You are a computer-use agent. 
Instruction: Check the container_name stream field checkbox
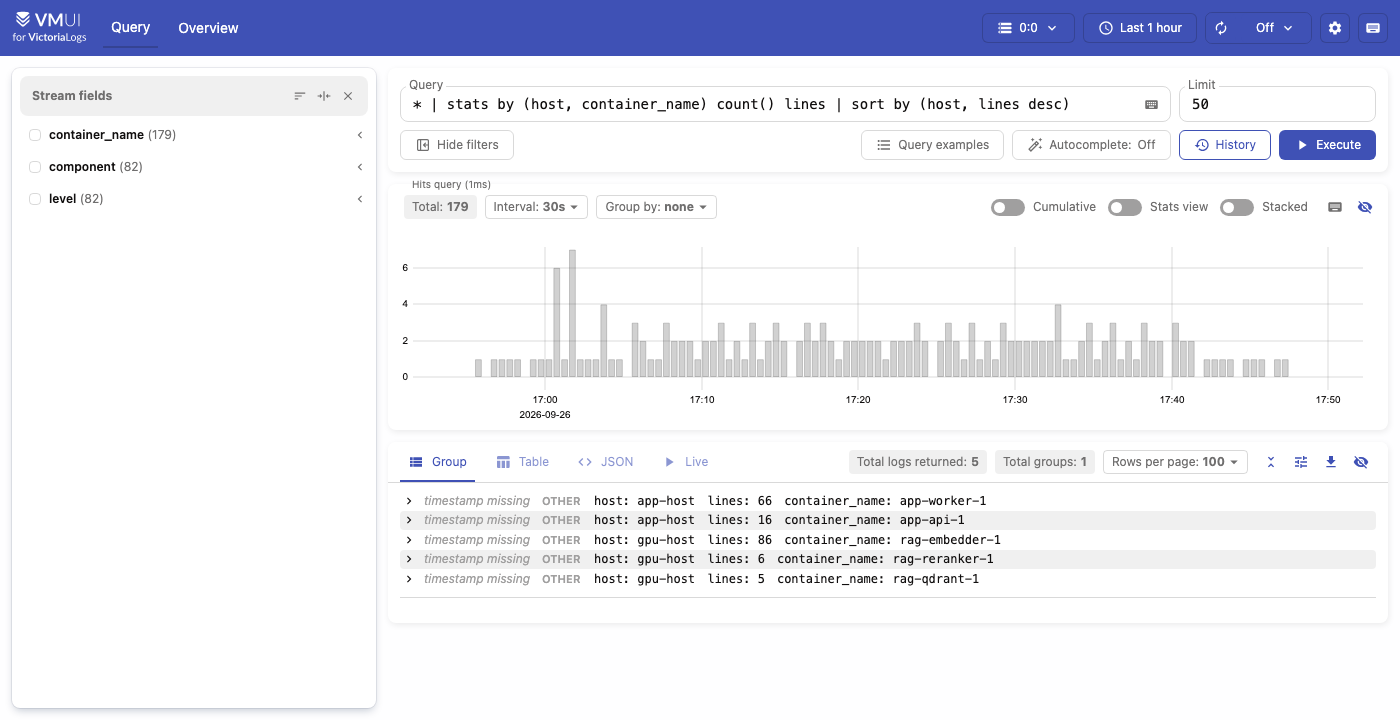35,135
